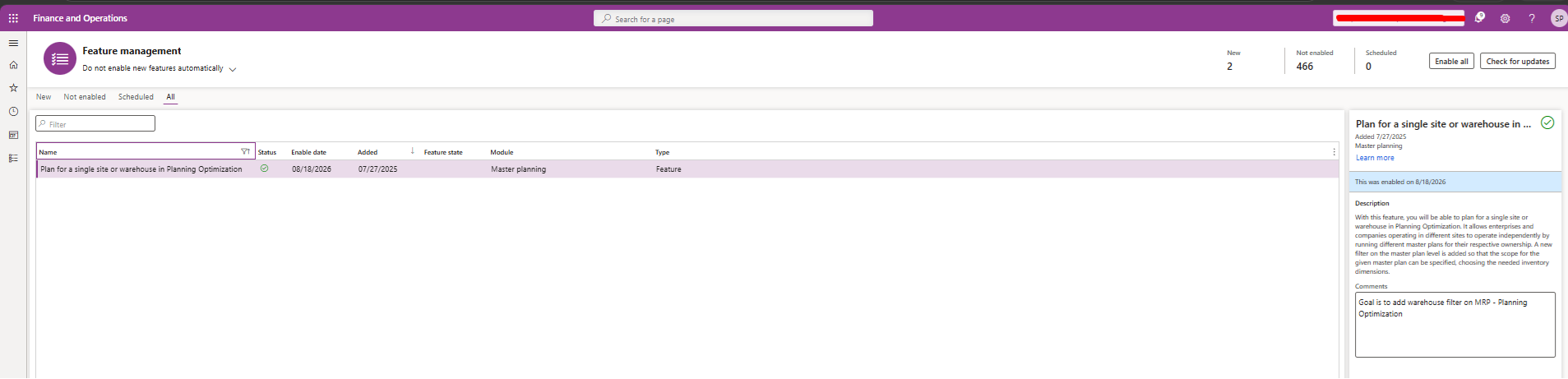The width and height of the screenshot is (1568, 379).
Task: Open notifications bell with badge
Action: click(x=1479, y=17)
